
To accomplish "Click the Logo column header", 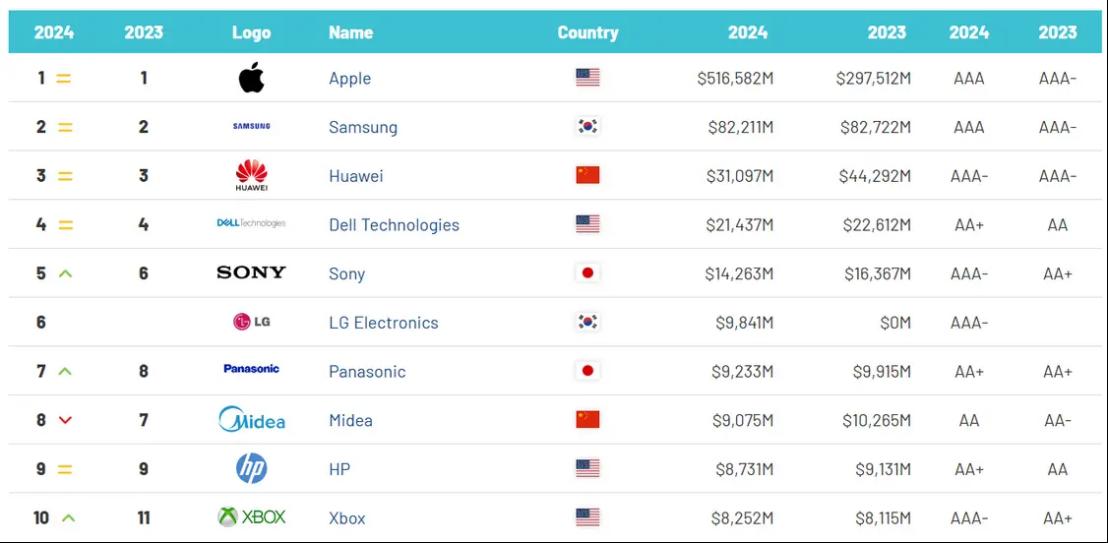I will 251,32.
